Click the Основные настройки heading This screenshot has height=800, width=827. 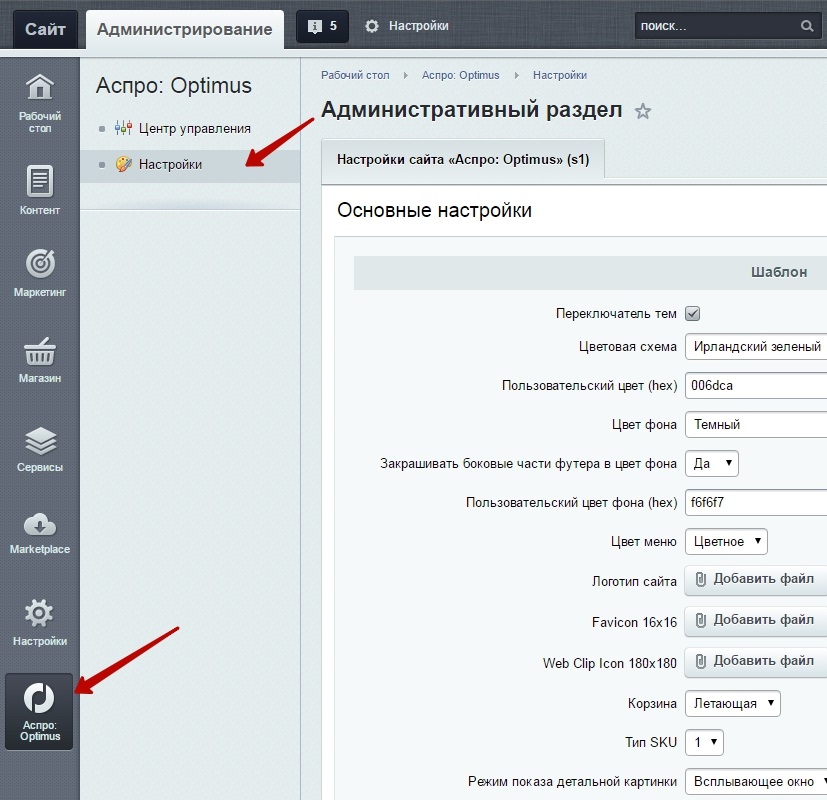click(434, 210)
